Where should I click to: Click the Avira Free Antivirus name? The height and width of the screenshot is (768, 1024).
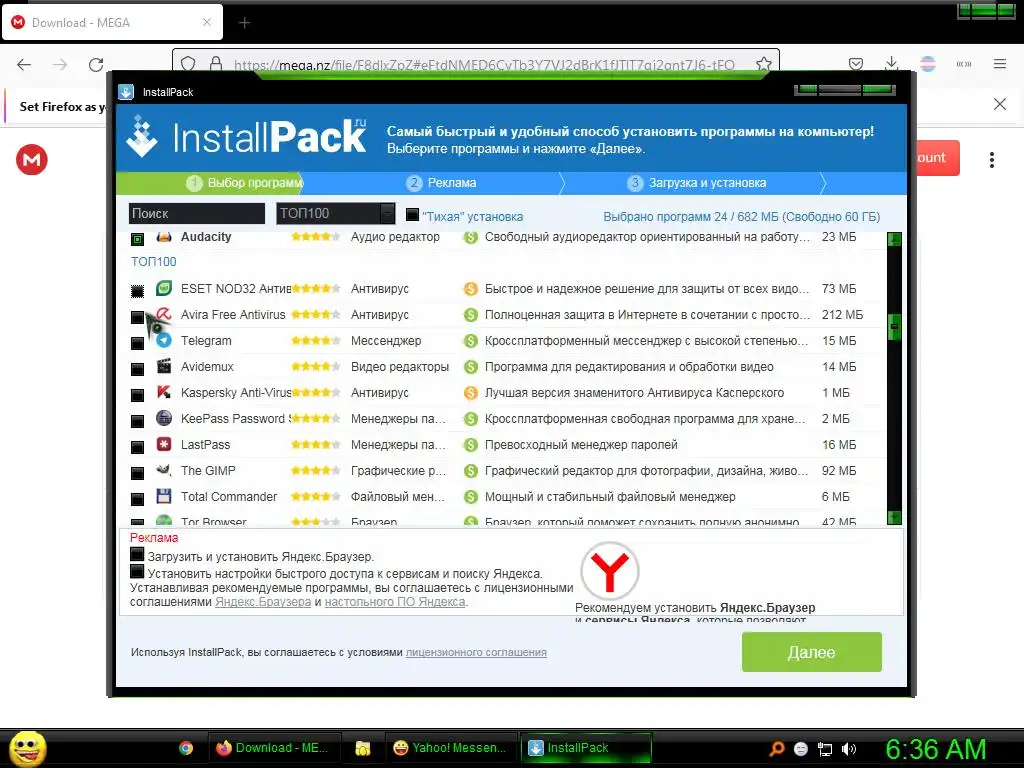pyautogui.click(x=233, y=315)
